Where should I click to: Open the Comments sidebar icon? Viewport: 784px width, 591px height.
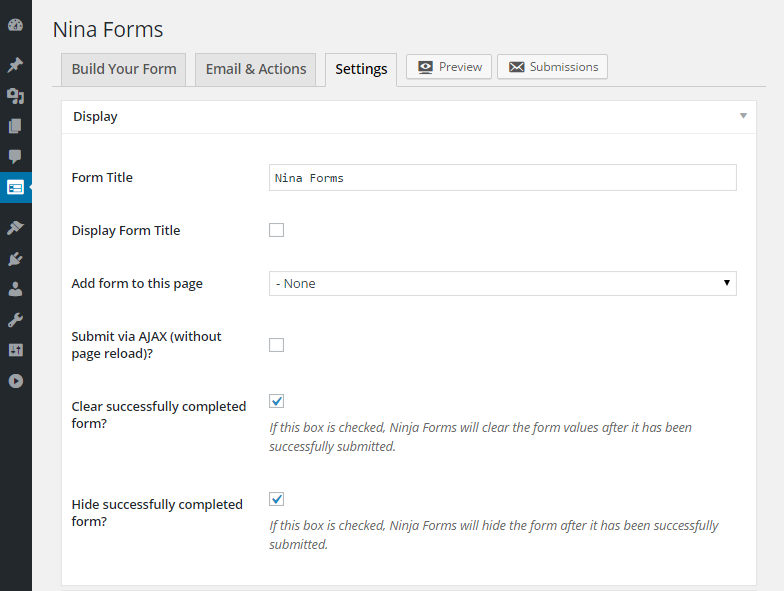(16, 156)
